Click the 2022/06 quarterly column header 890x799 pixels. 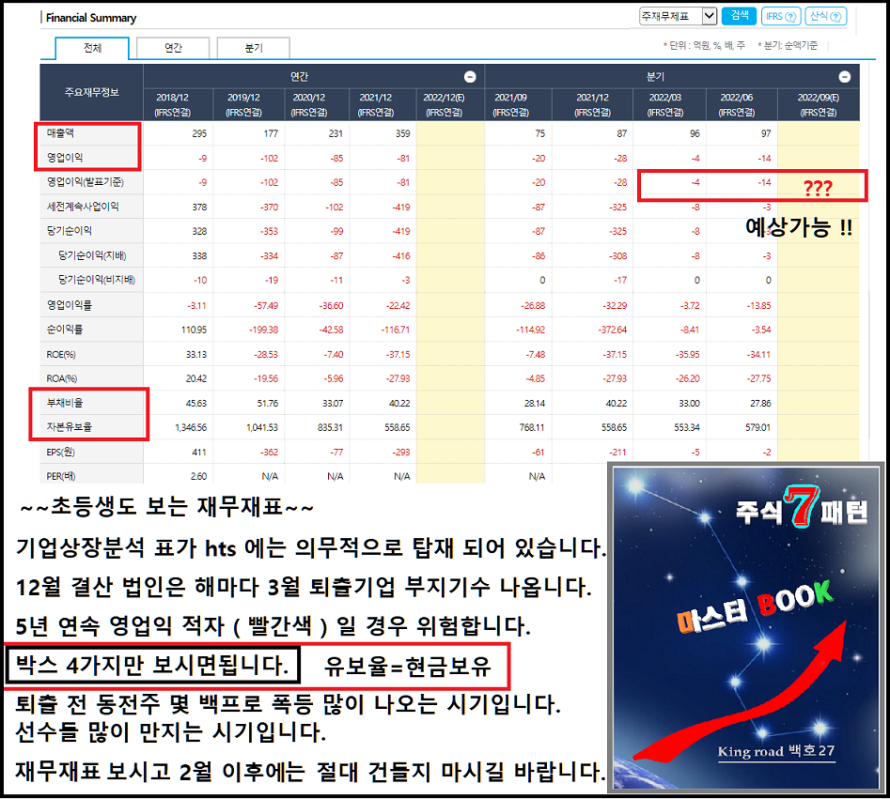pos(741,104)
